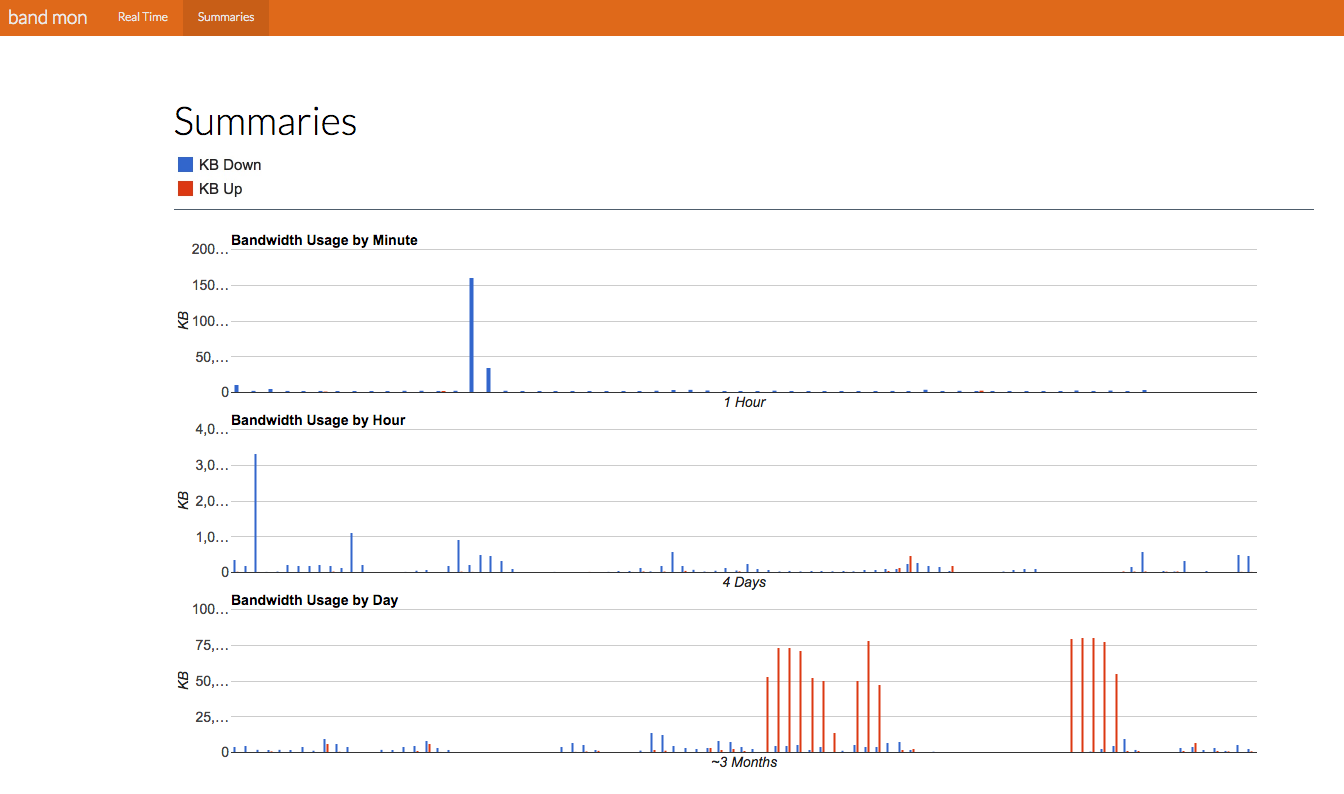The image size is (1344, 794).
Task: Click the ~3 Months axis label
Action: [744, 762]
